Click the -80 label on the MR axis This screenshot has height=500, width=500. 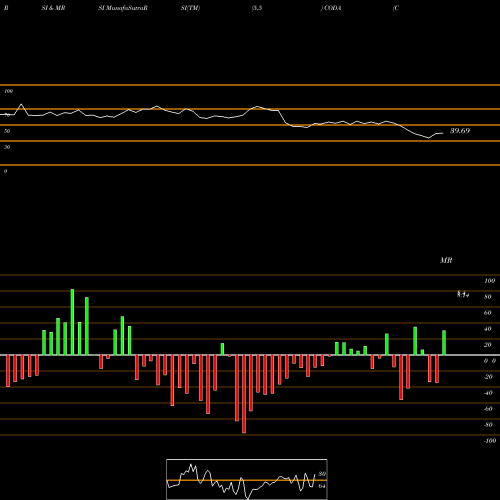coord(488,425)
